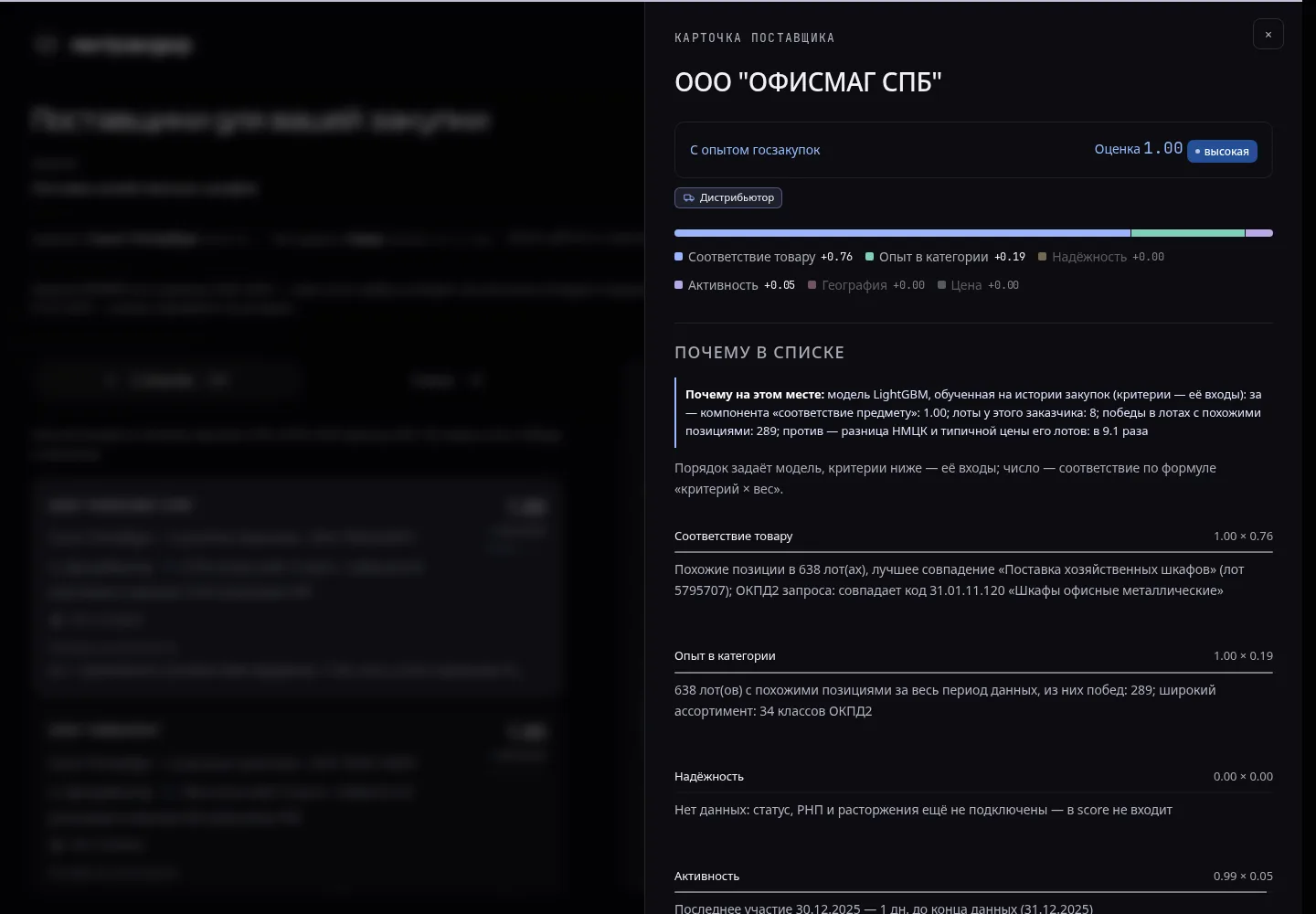Click the blue Соответствие товару bar segment

click(902, 233)
